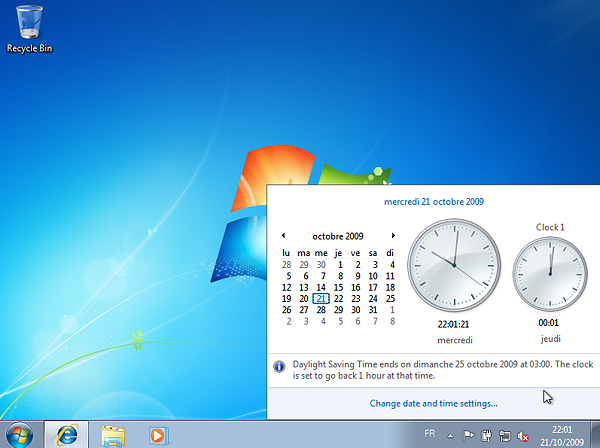Click the muted volume speaker icon
This screenshot has height=448, width=600.
pyautogui.click(x=522, y=435)
